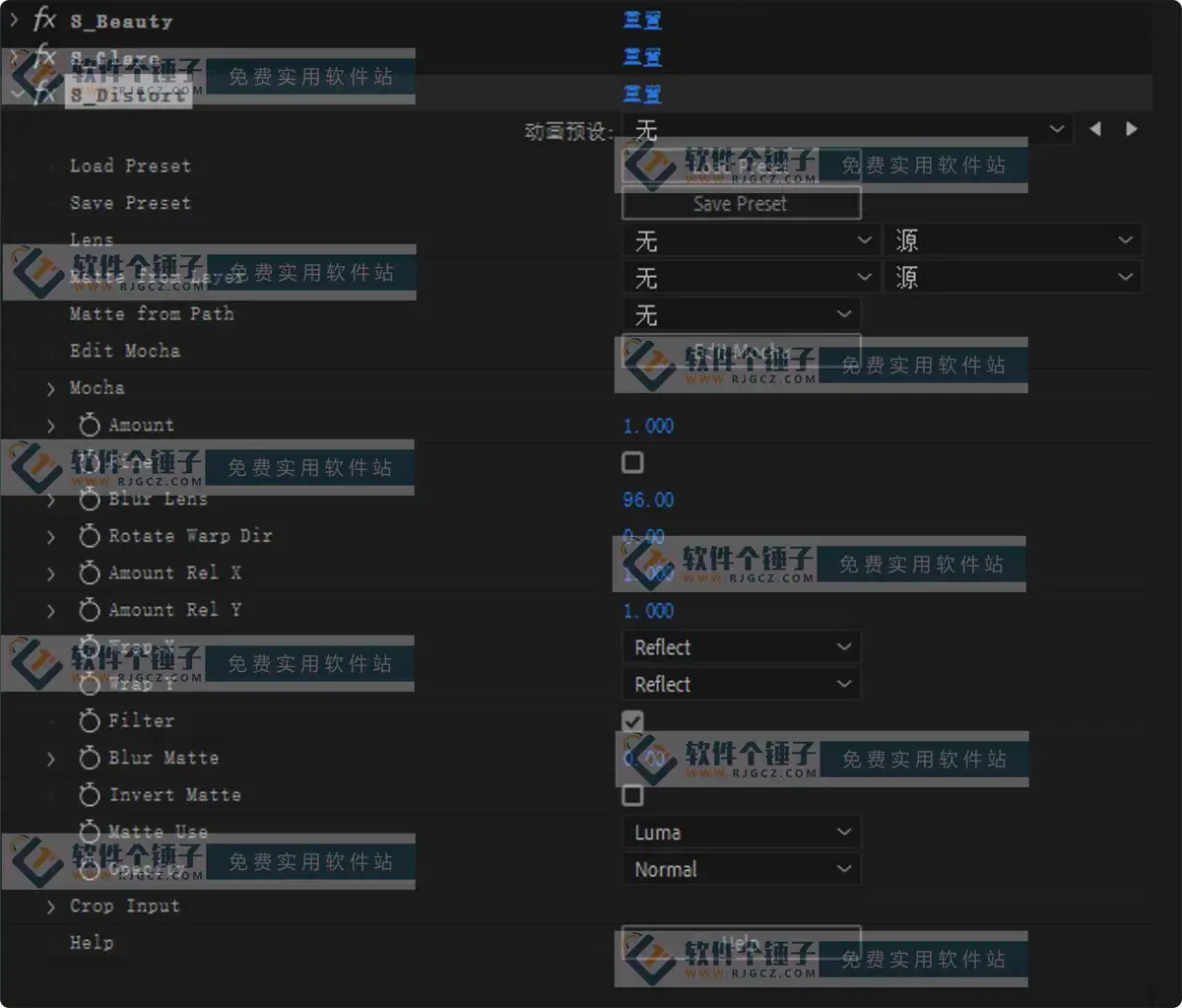Expand the S_Beauty effect

point(14,19)
